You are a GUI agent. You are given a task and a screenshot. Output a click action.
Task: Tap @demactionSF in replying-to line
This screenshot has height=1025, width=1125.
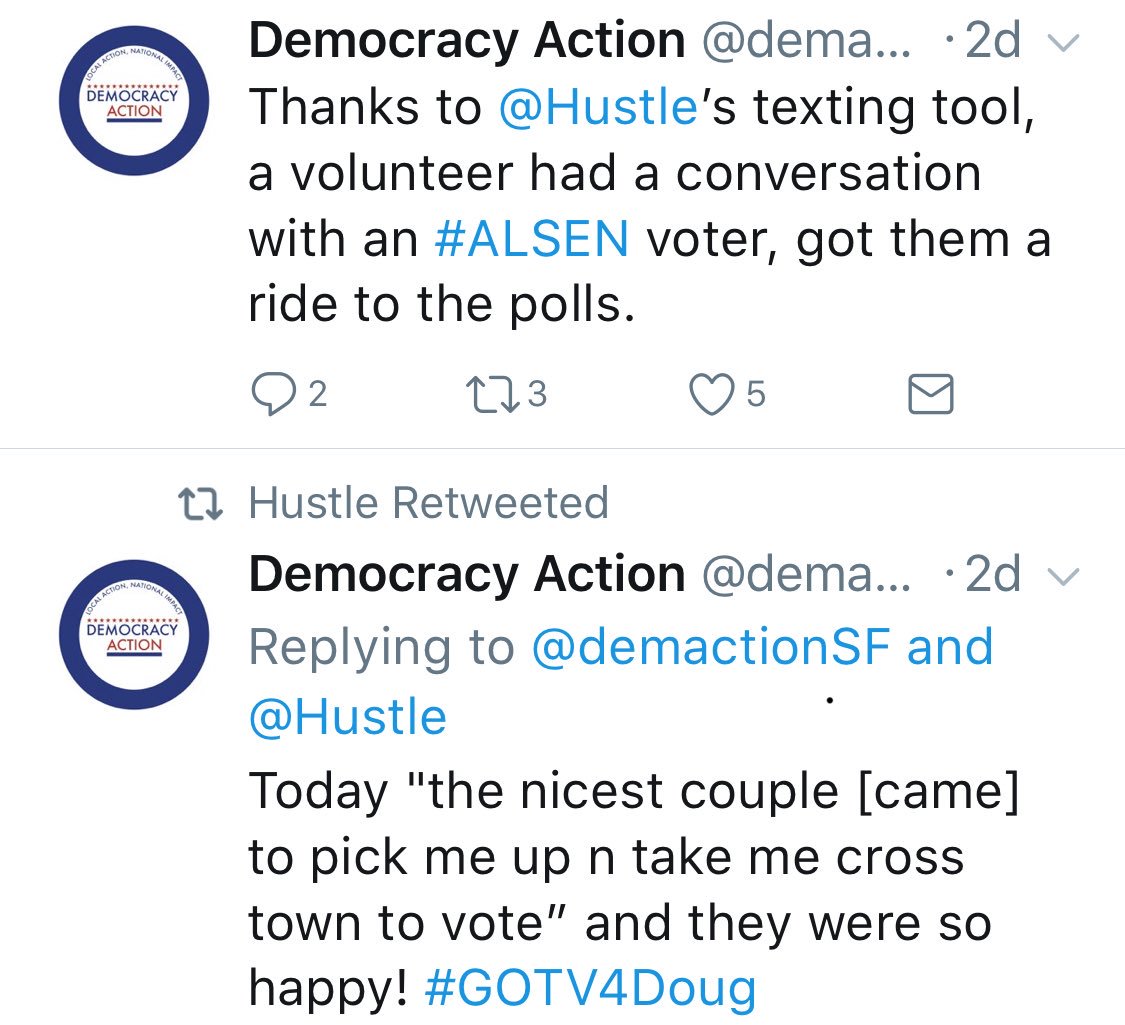(711, 648)
